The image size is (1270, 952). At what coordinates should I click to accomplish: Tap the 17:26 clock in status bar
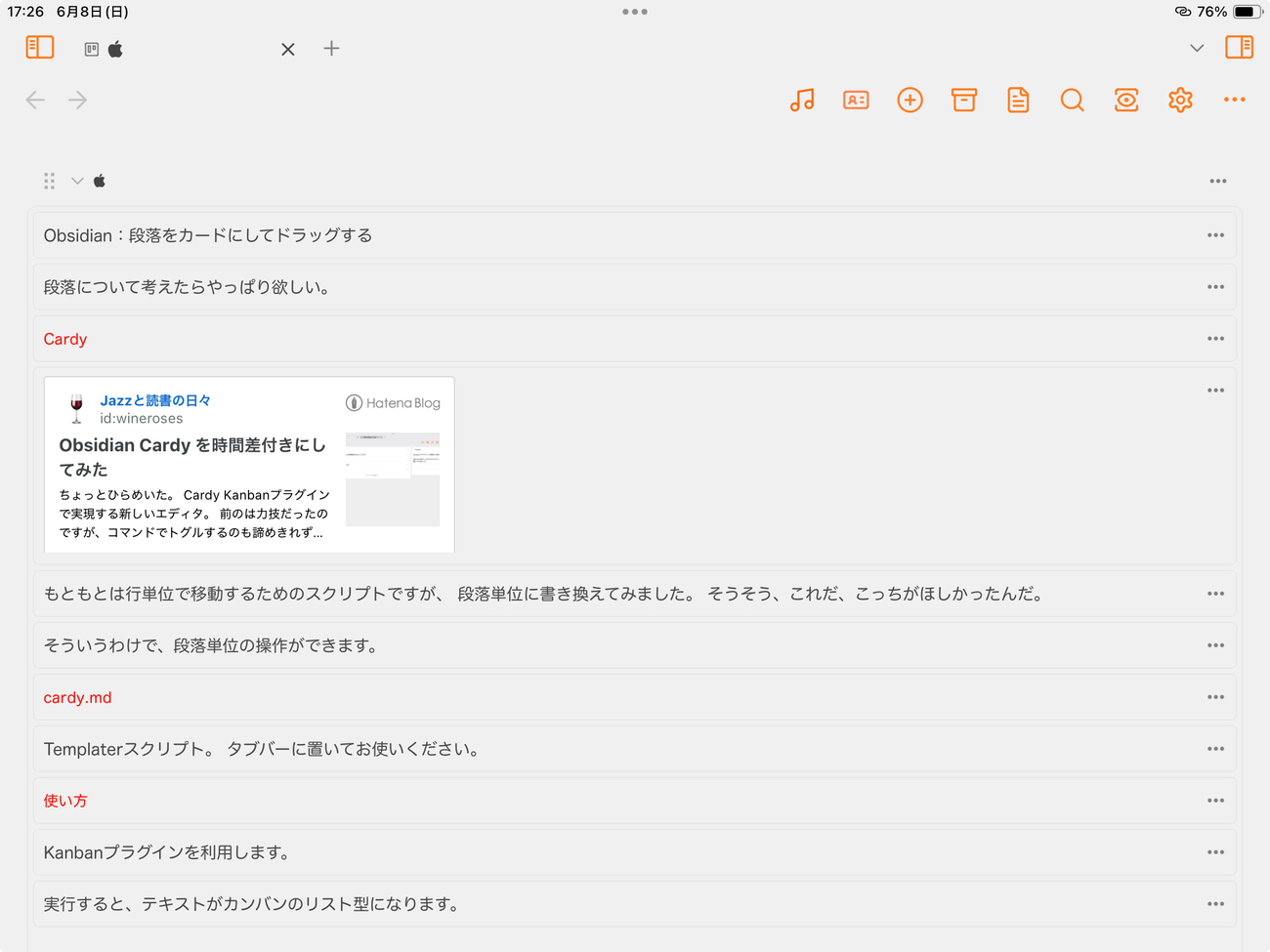pos(25,12)
